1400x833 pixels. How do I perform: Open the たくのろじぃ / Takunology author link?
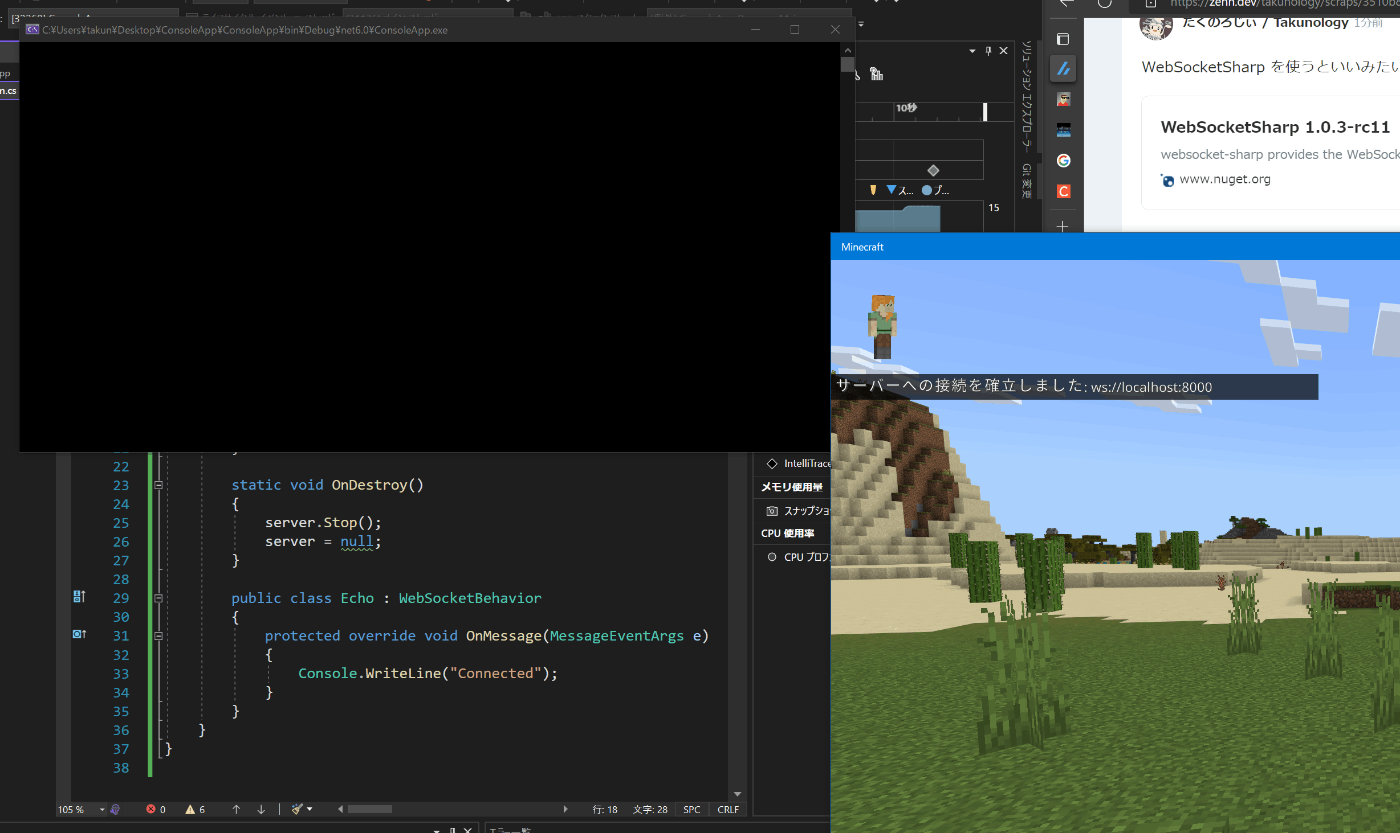1265,23
